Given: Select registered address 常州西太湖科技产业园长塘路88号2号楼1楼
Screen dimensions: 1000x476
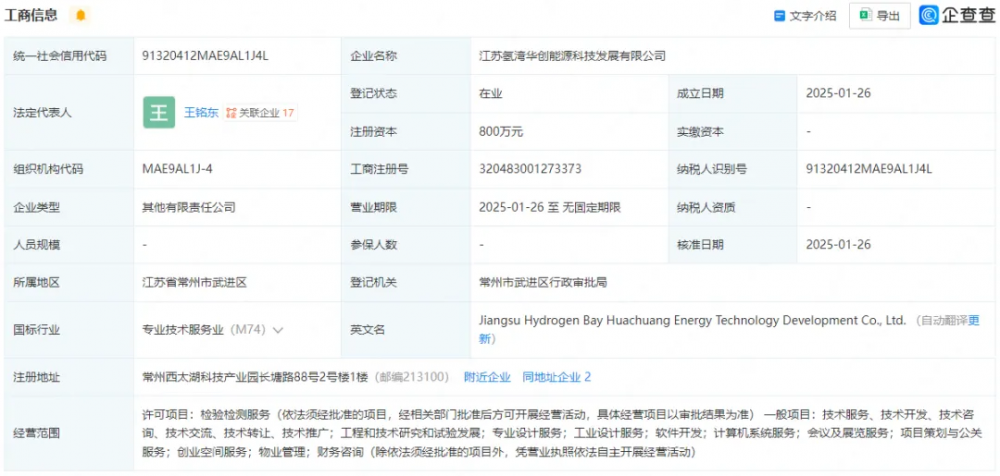Looking at the screenshot, I should [x=255, y=377].
